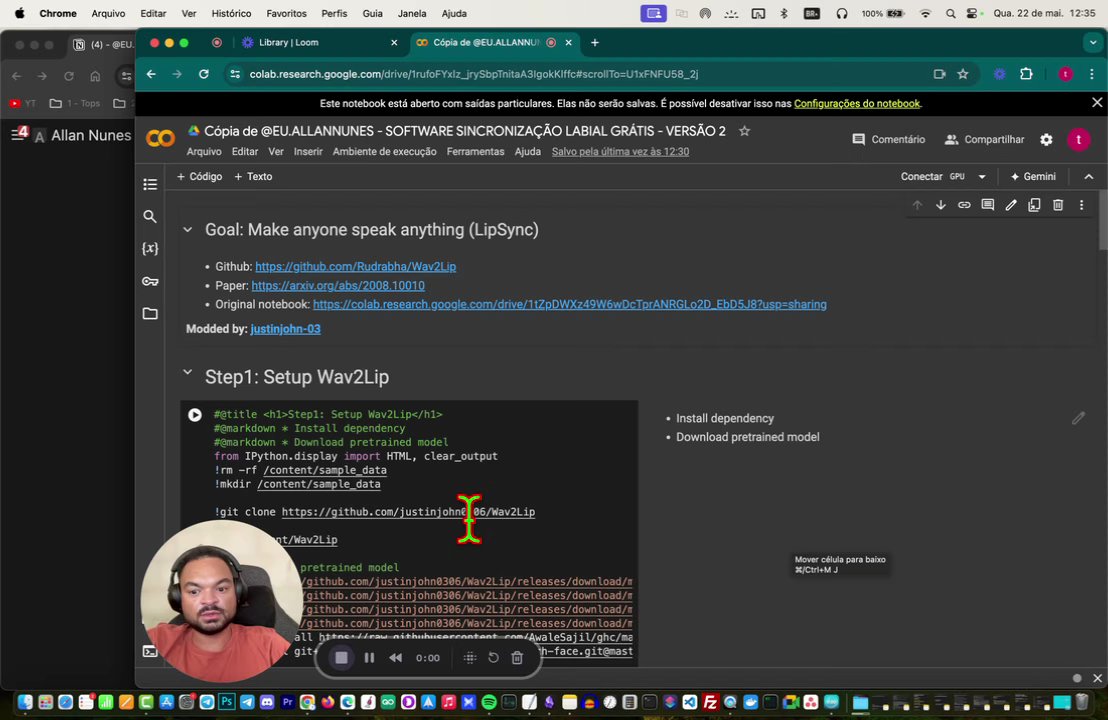The image size is (1108, 720).
Task: Click the Chrome address bar URL
Action: coord(473,73)
